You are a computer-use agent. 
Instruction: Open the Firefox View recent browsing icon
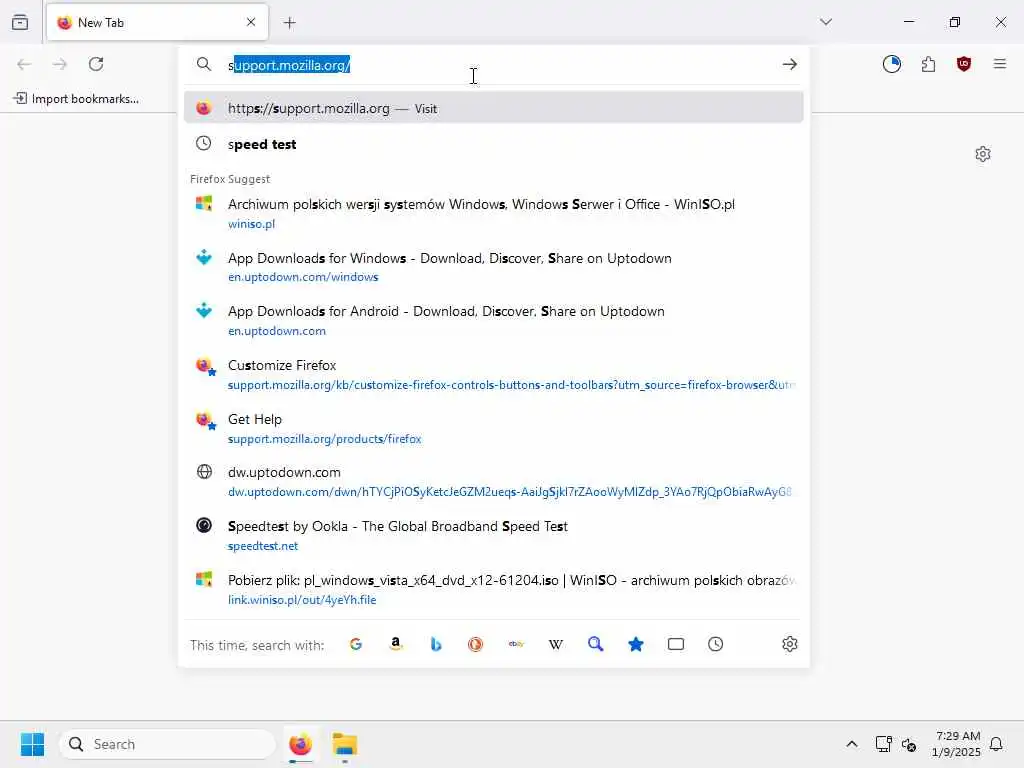(20, 22)
